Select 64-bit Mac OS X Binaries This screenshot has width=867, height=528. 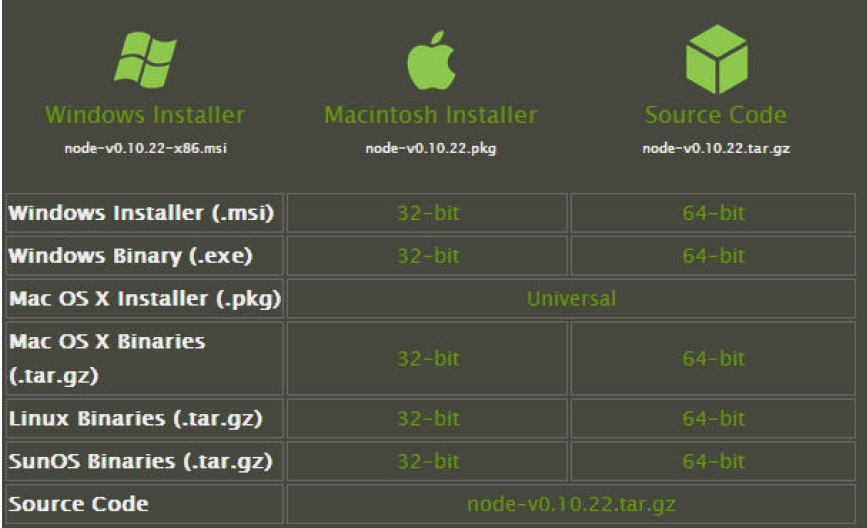pos(714,359)
